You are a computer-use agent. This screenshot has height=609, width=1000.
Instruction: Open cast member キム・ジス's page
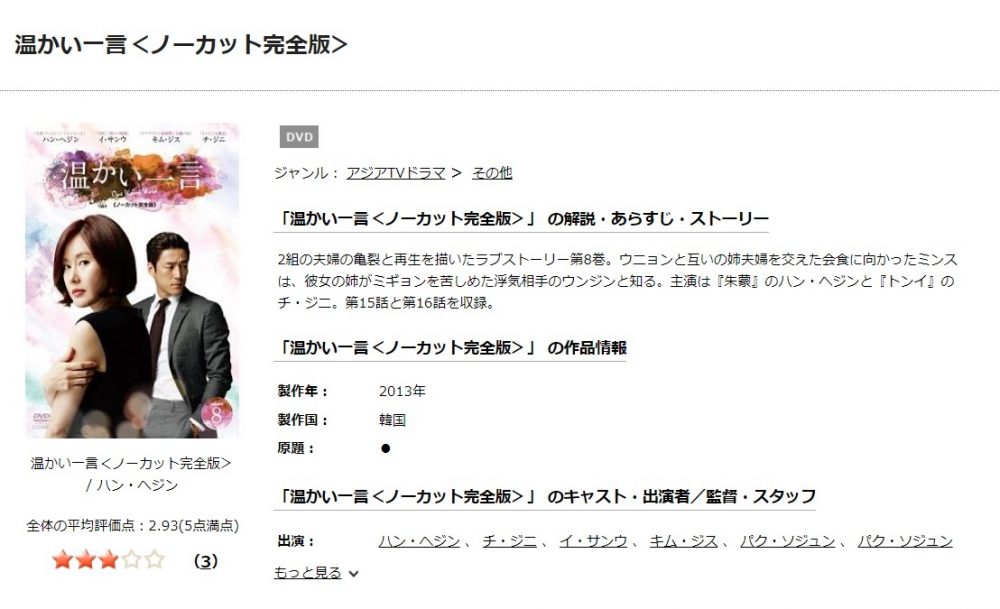684,541
